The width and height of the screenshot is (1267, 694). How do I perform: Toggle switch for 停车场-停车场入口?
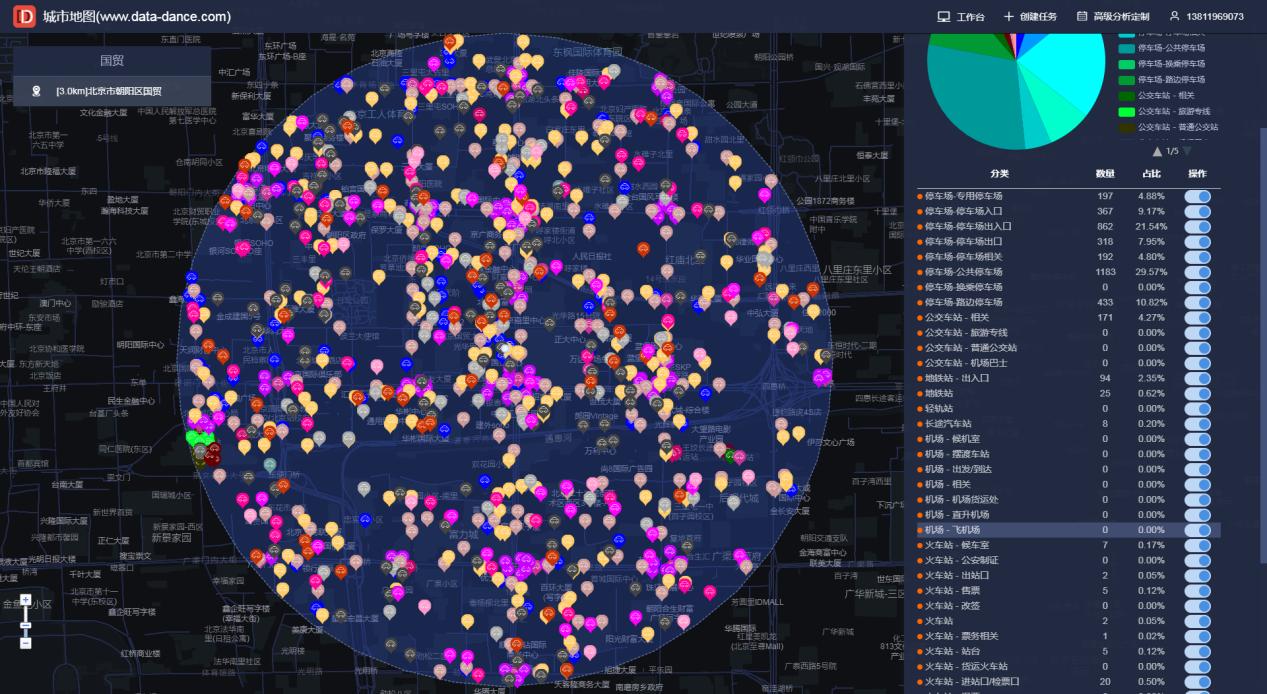1197,211
